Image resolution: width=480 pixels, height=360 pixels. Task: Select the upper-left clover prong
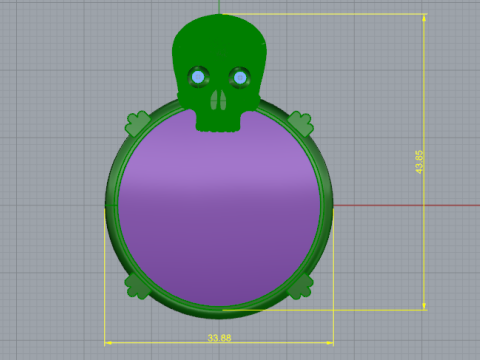(x=137, y=124)
